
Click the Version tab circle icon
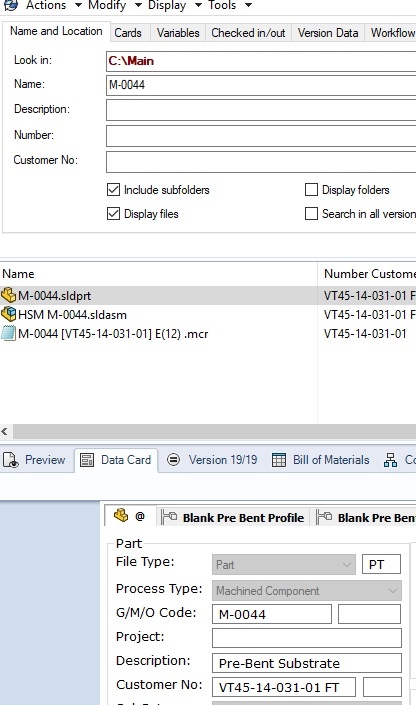173,460
